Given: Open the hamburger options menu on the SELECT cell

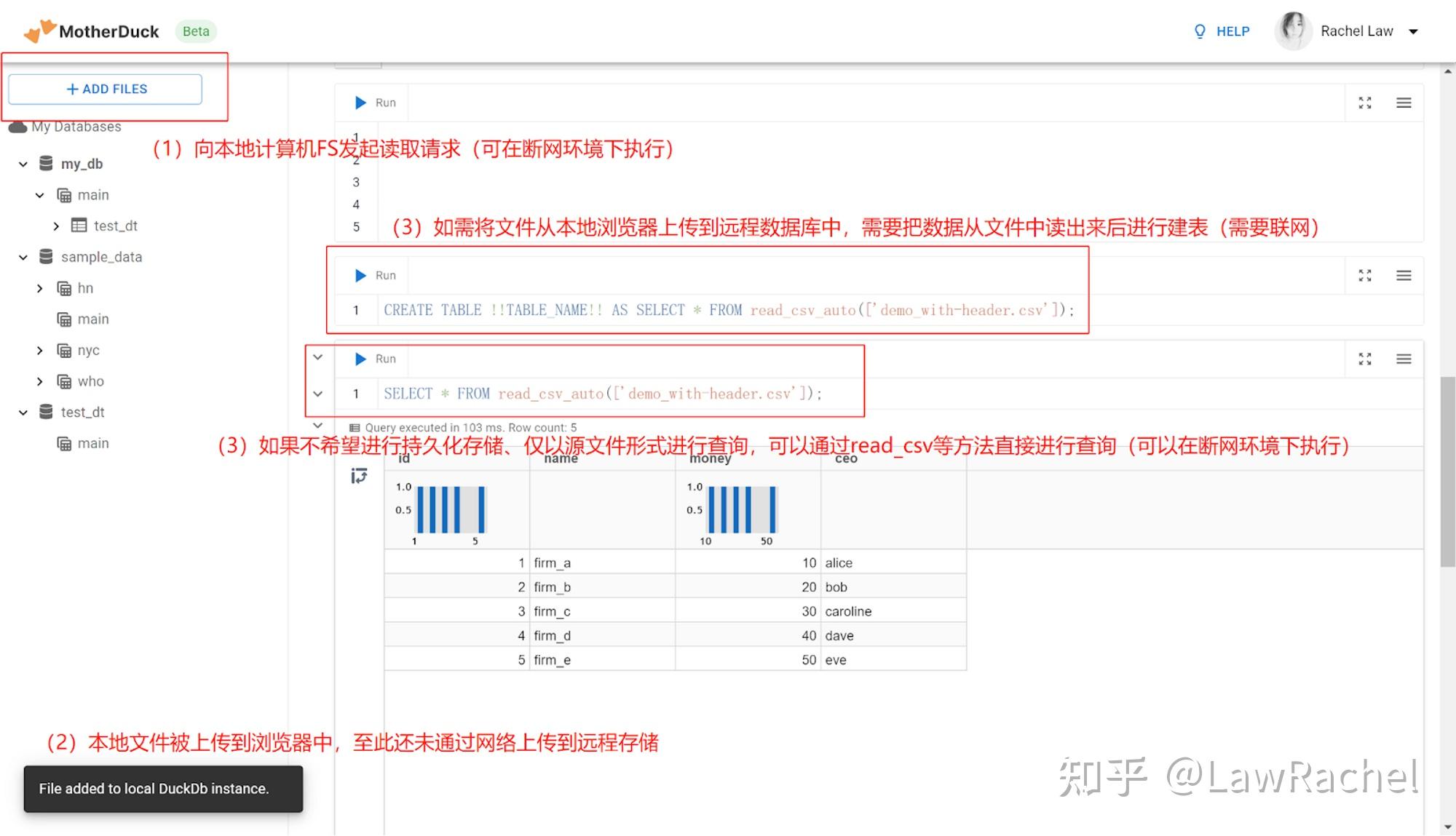Looking at the screenshot, I should (x=1404, y=358).
